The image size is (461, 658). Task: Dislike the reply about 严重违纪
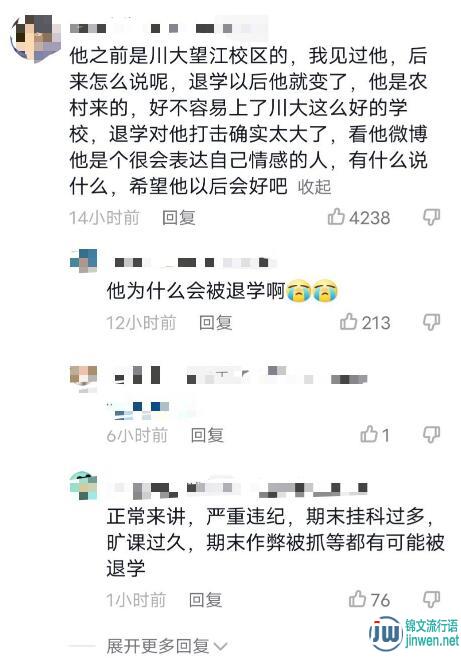point(431,599)
